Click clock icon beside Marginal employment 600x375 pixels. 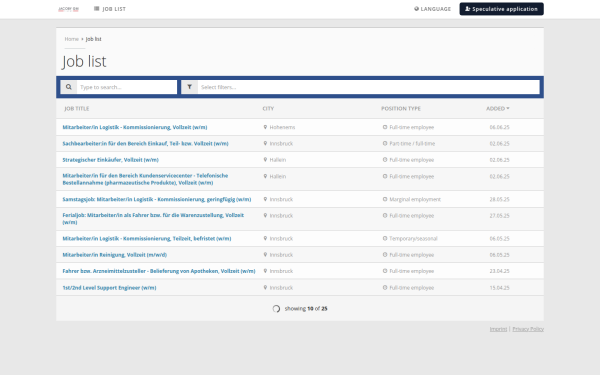tap(385, 199)
